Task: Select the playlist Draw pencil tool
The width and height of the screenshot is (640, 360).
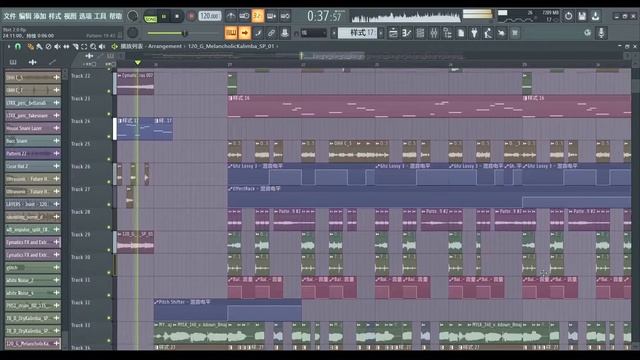Action: click(30, 47)
